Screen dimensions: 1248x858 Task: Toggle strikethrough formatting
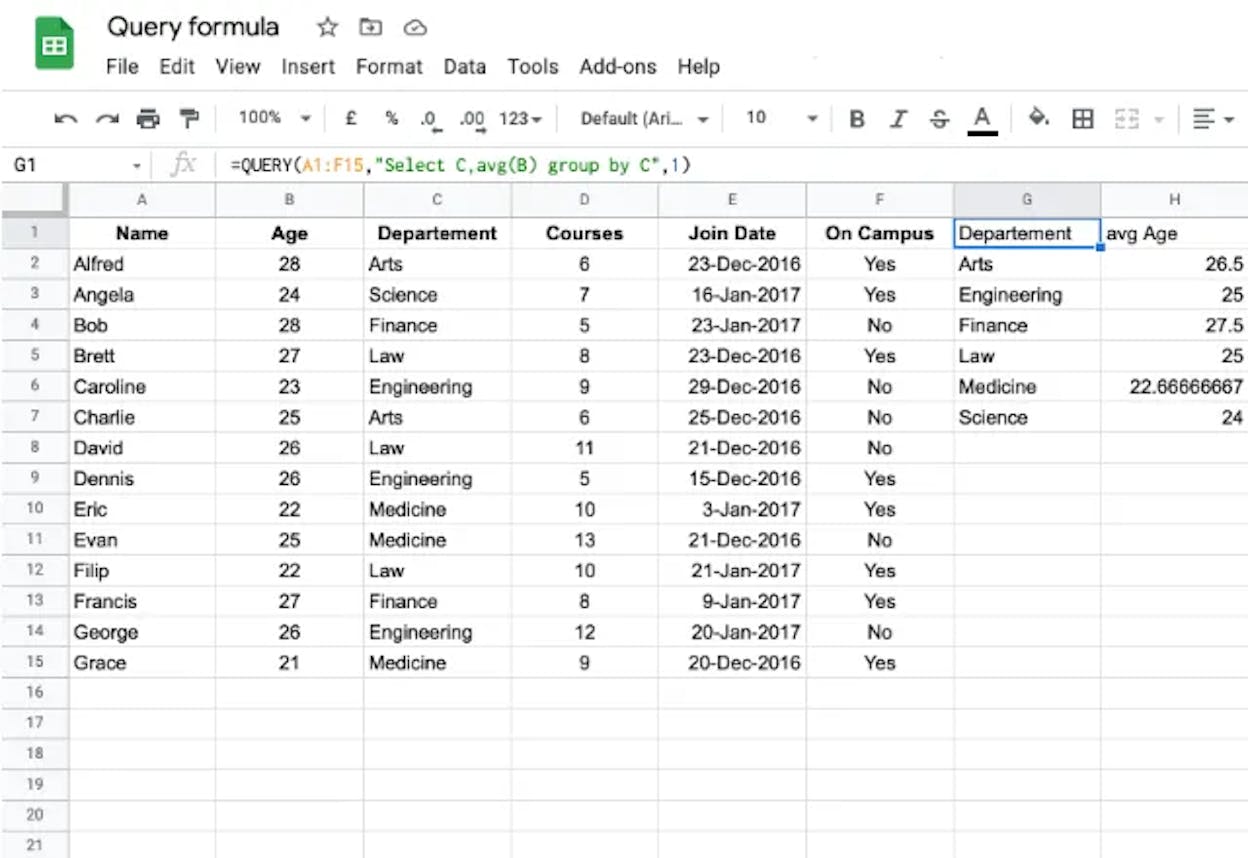(x=939, y=119)
